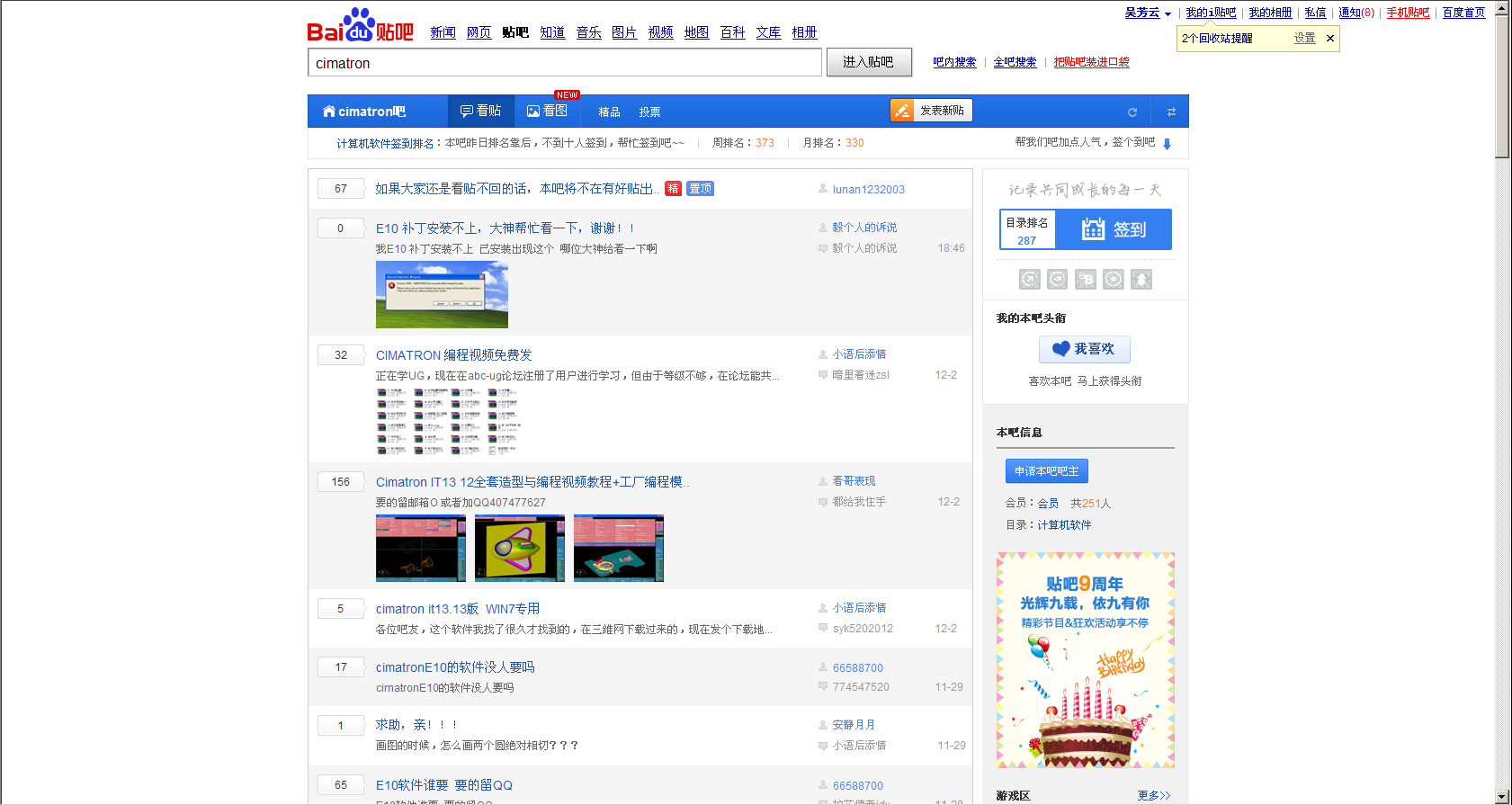
Task: Open E10 error dialog screenshot thumbnail
Action: [442, 295]
